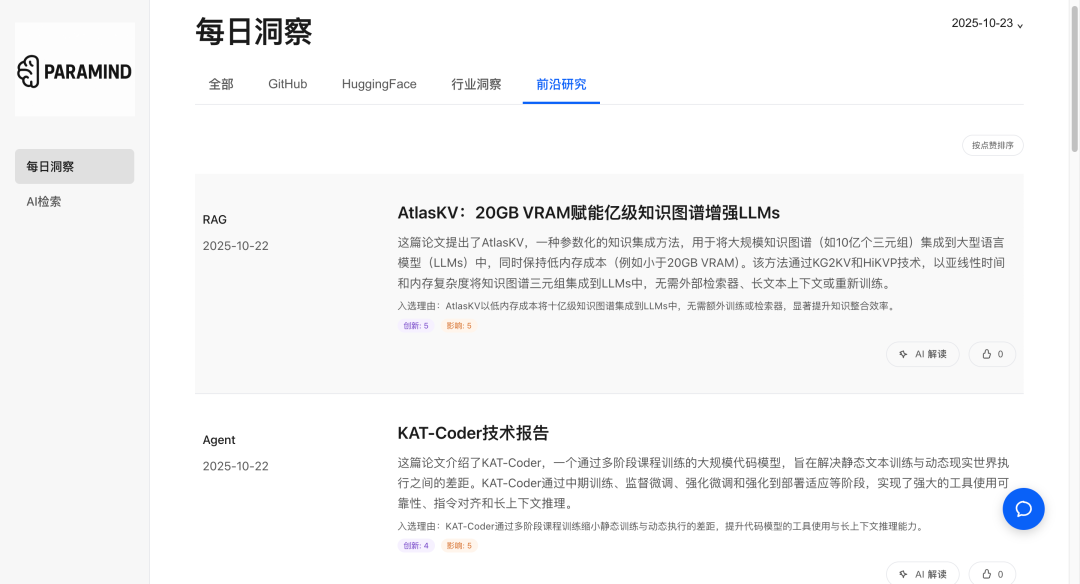Screen dimensions: 1080x584
Task: Like the KAT-Coder paper with the thumbs-up icon
Action: point(986,574)
